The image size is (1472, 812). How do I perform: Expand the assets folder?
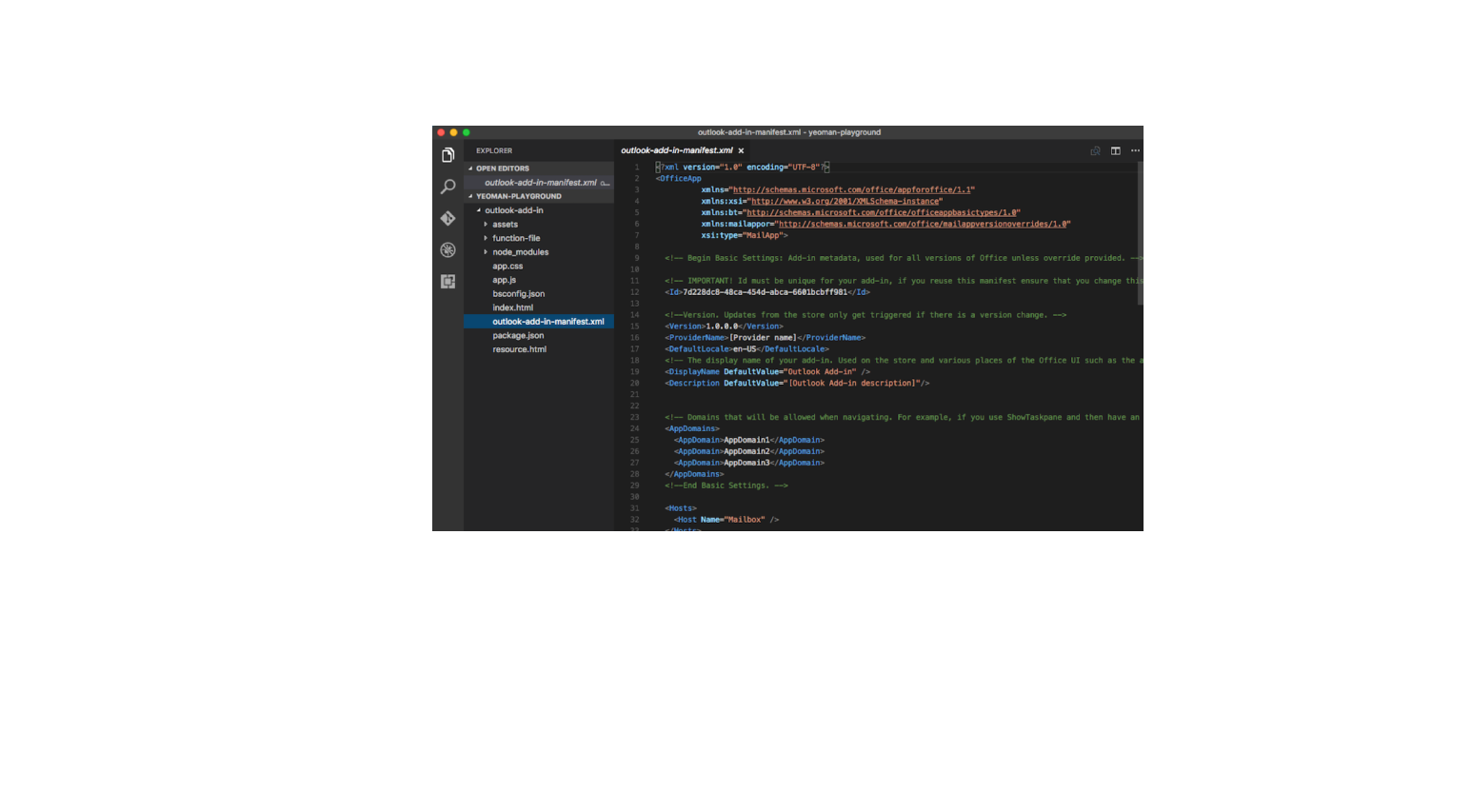point(506,225)
